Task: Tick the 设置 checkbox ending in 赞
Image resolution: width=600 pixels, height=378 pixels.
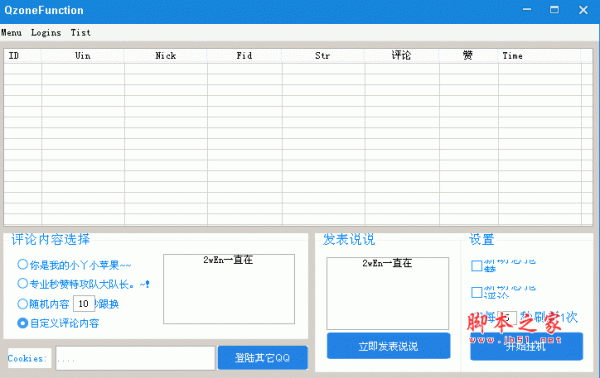Action: point(476,266)
